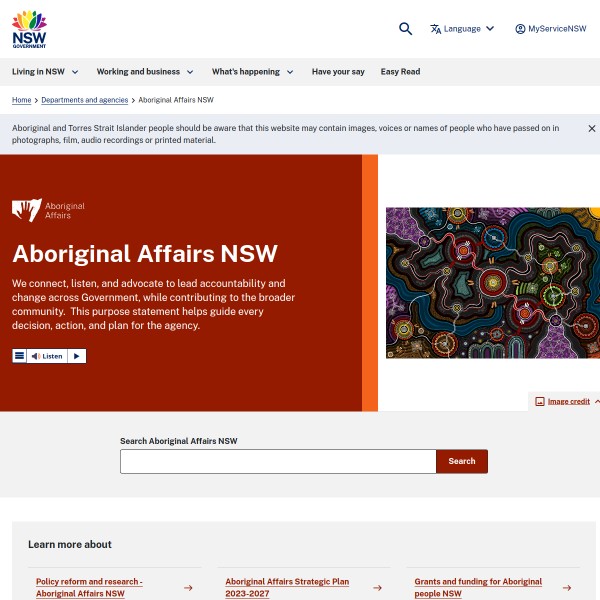Click the Aboriginal Affairs hand logo
This screenshot has width=600, height=600.
pyautogui.click(x=27, y=210)
